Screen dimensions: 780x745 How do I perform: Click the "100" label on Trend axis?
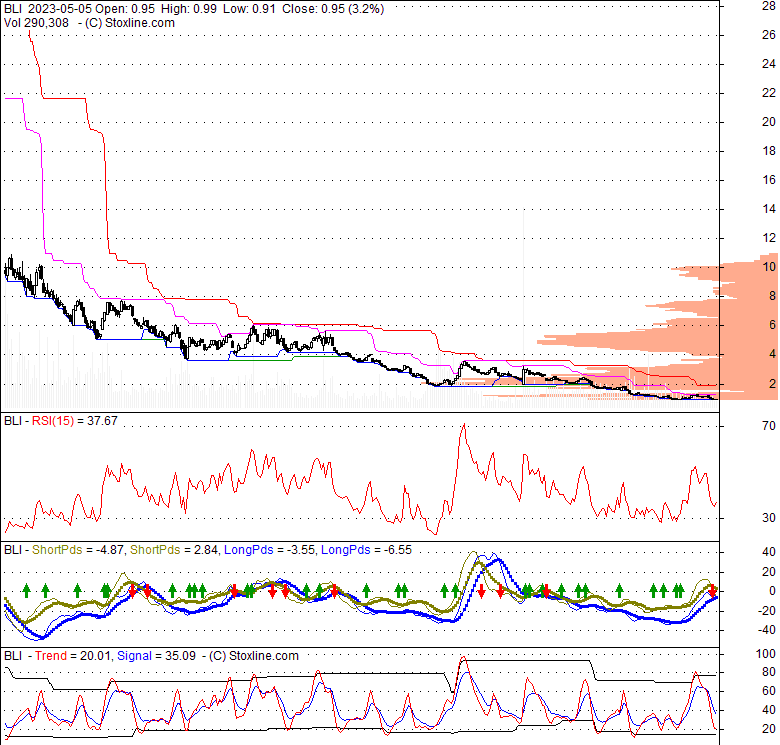766,653
